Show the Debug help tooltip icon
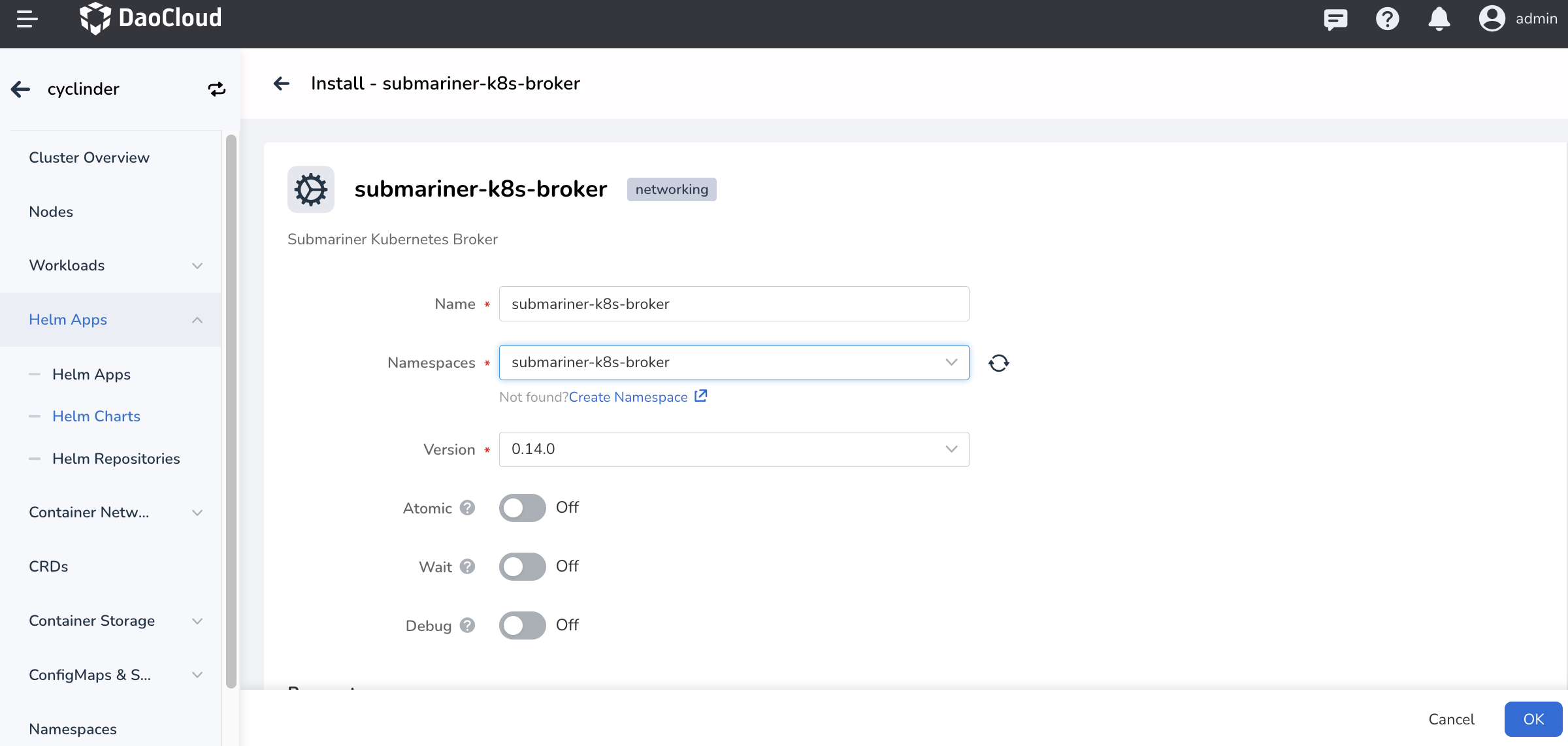This screenshot has width=1568, height=746. 467,625
